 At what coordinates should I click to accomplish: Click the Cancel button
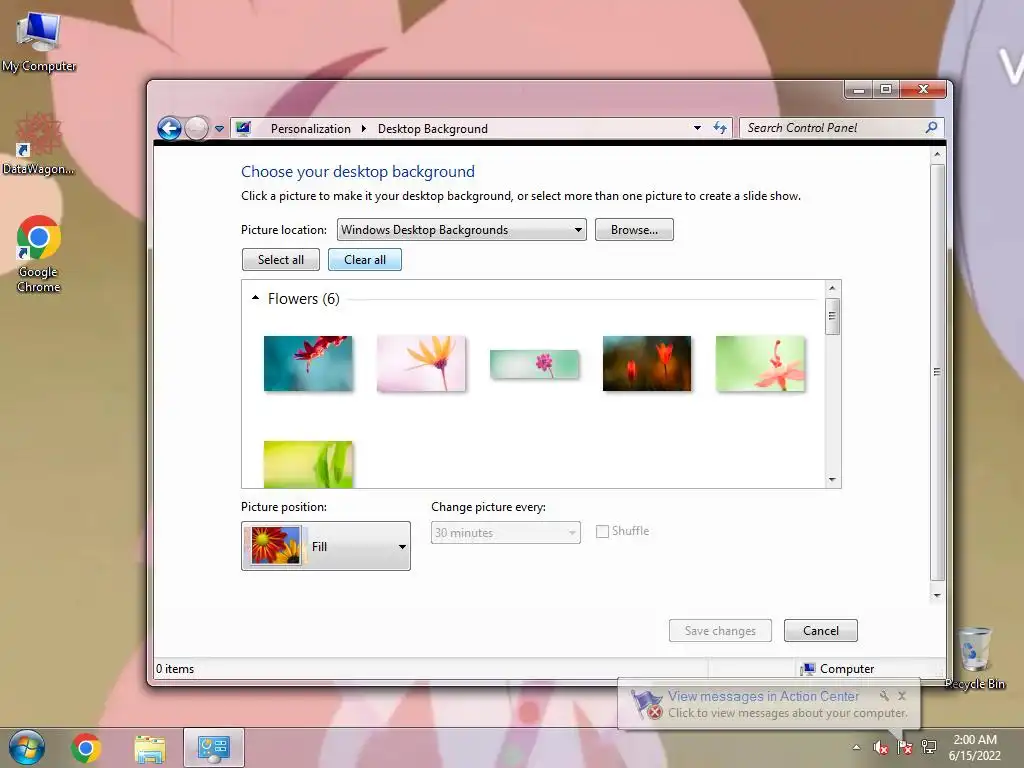[820, 631]
